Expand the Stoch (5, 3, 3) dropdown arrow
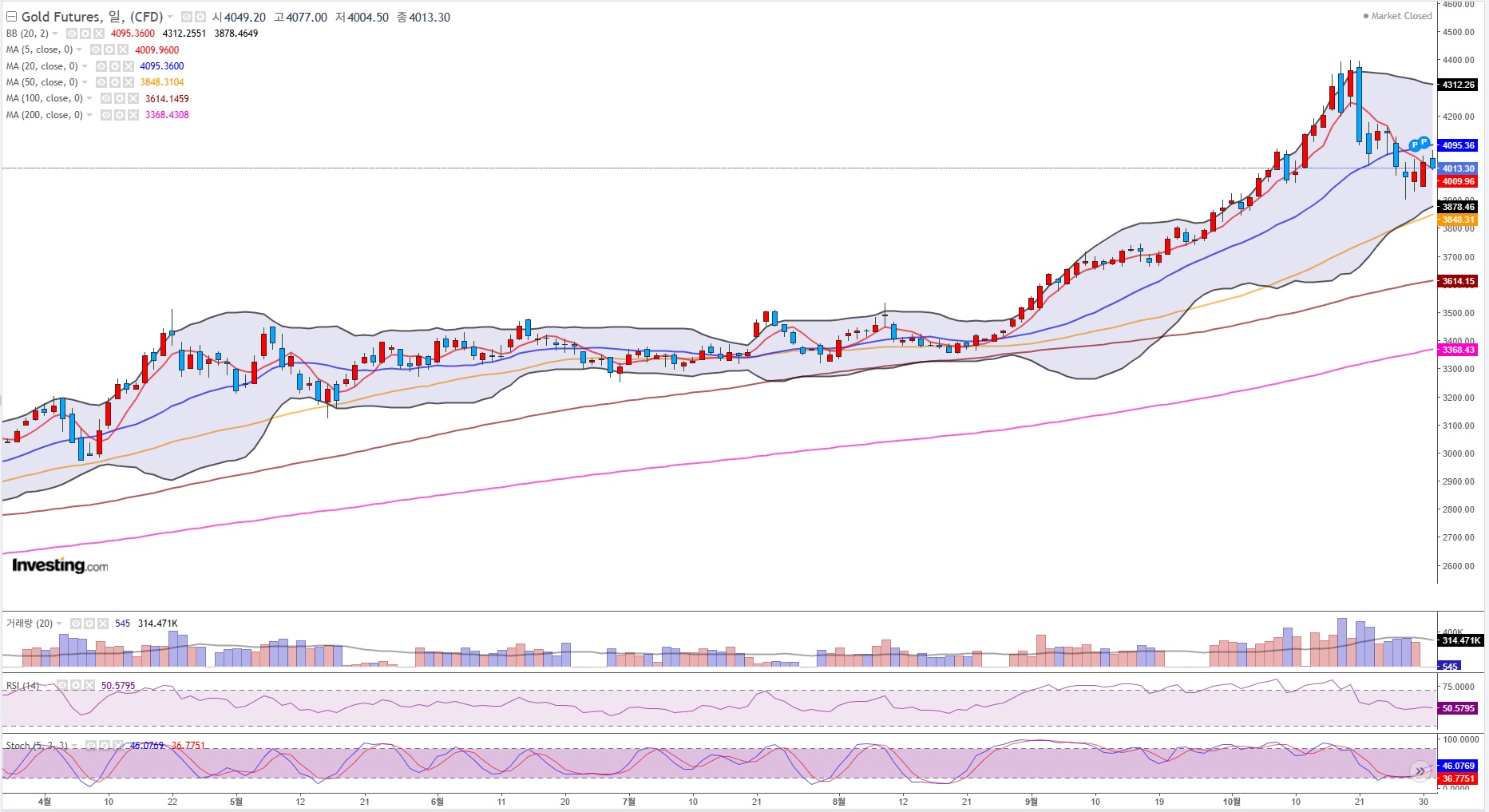Screen dimensions: 1489x812 [x=74, y=746]
